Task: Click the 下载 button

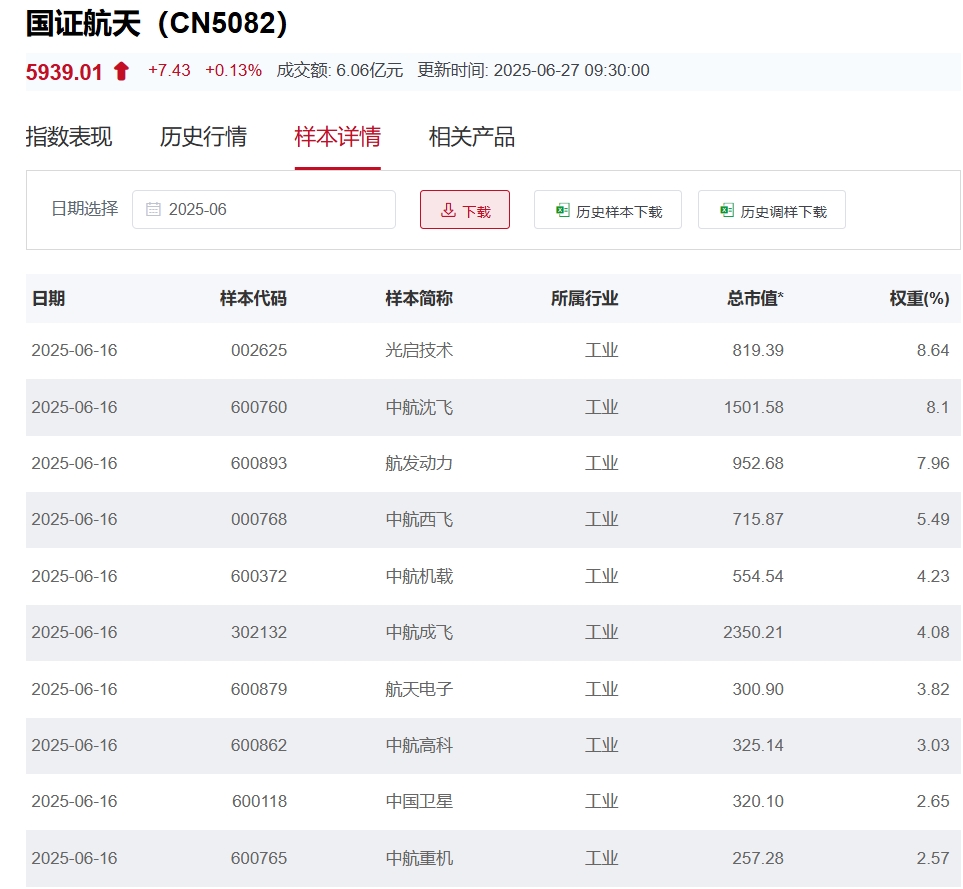Action: [x=465, y=209]
